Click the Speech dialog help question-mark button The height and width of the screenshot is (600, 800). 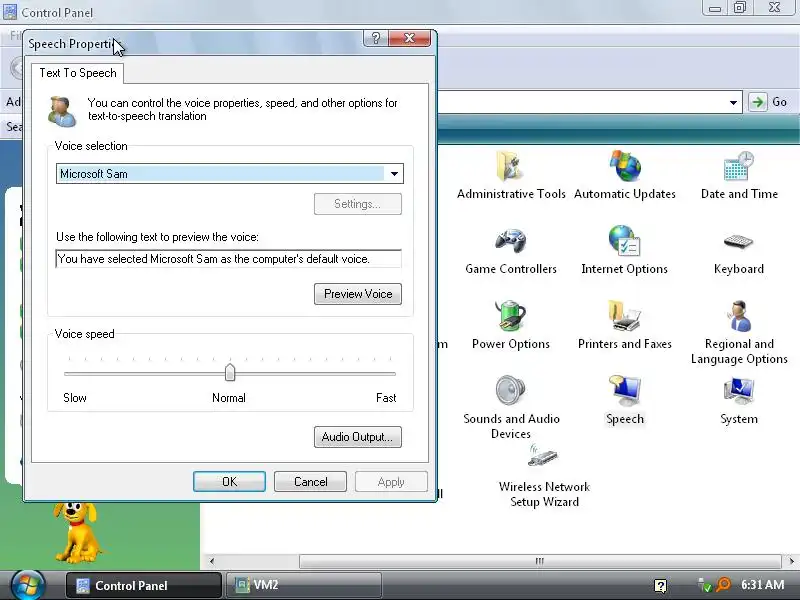(x=376, y=38)
